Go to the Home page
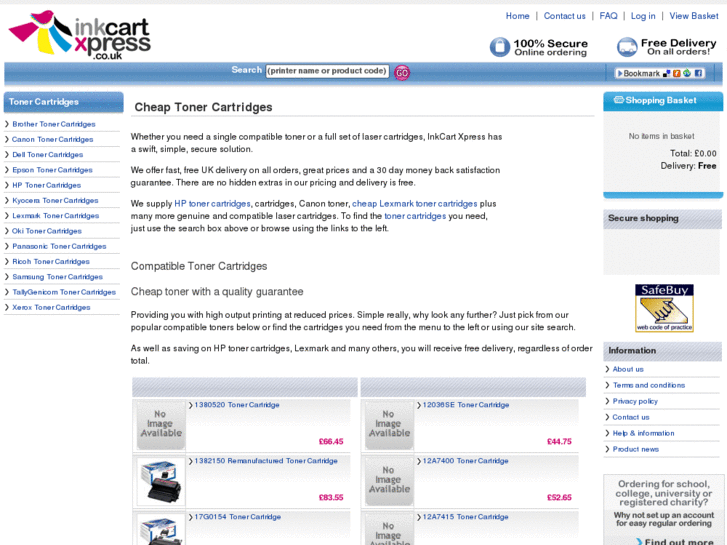This screenshot has width=727, height=545. (517, 16)
